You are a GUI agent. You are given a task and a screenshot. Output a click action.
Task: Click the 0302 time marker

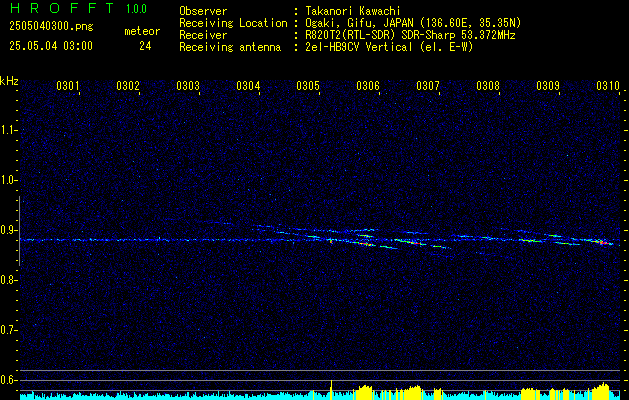[128, 86]
